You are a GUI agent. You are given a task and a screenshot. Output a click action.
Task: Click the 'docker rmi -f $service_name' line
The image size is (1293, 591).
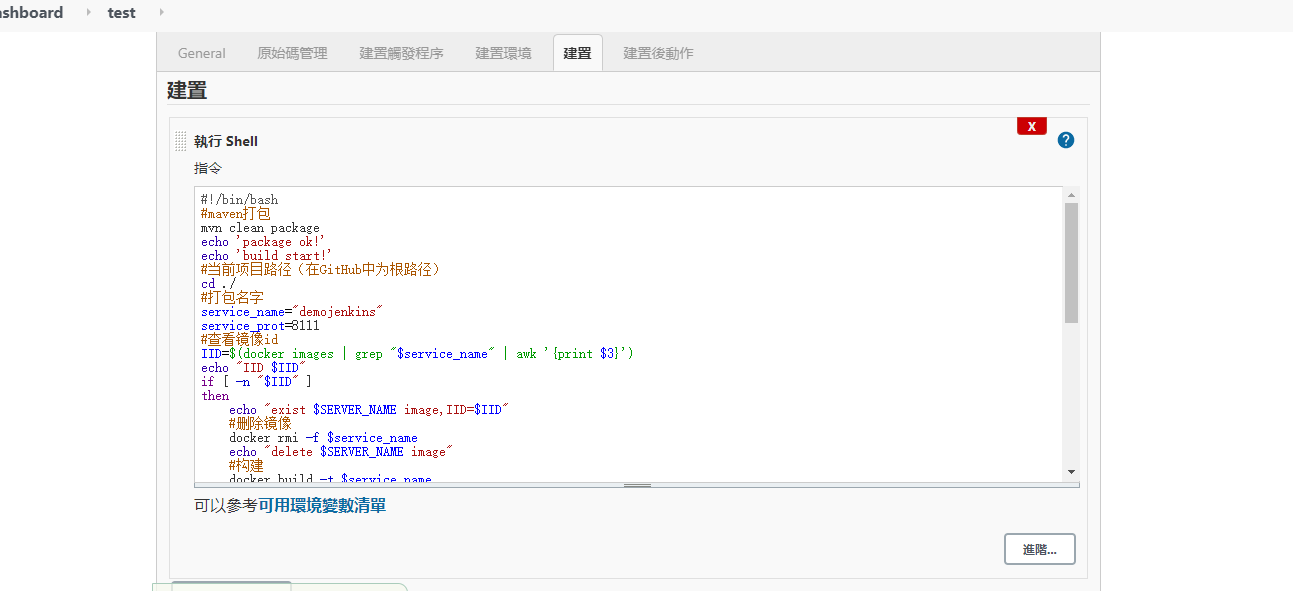click(x=323, y=438)
